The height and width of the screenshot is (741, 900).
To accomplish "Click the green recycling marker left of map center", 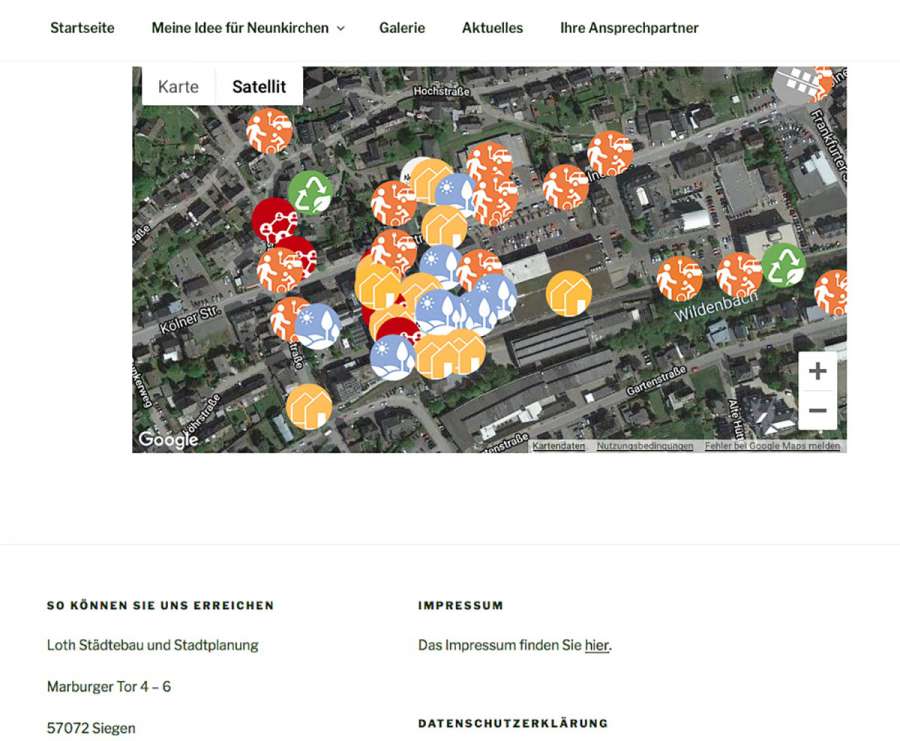I will pyautogui.click(x=310, y=193).
